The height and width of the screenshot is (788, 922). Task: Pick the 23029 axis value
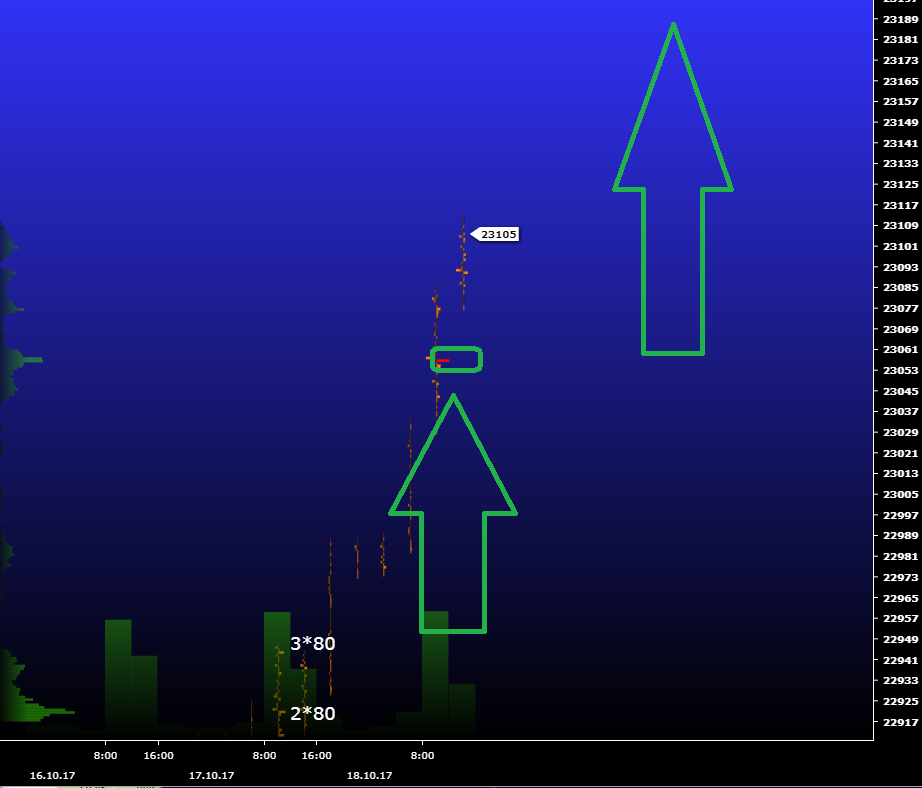click(900, 432)
